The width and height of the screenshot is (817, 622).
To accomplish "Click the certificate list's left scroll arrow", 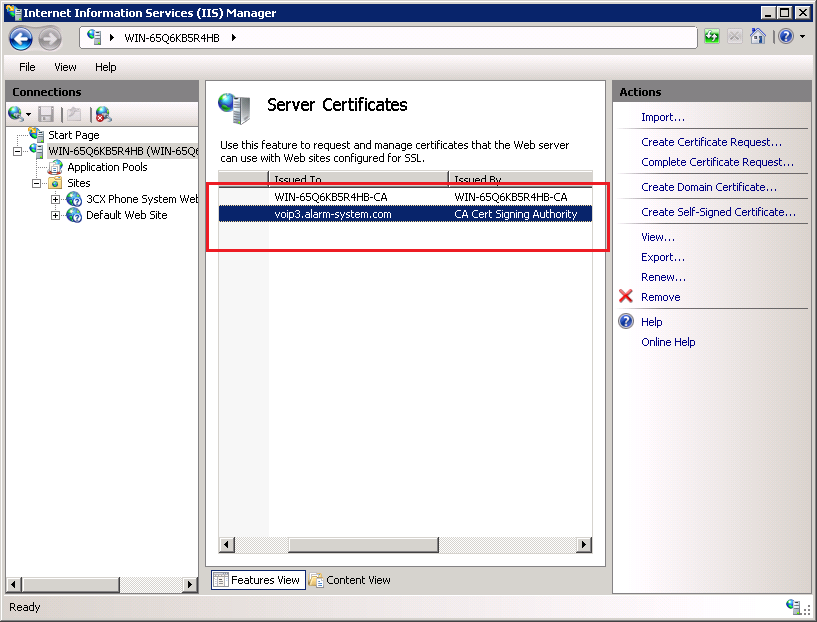I will point(227,545).
